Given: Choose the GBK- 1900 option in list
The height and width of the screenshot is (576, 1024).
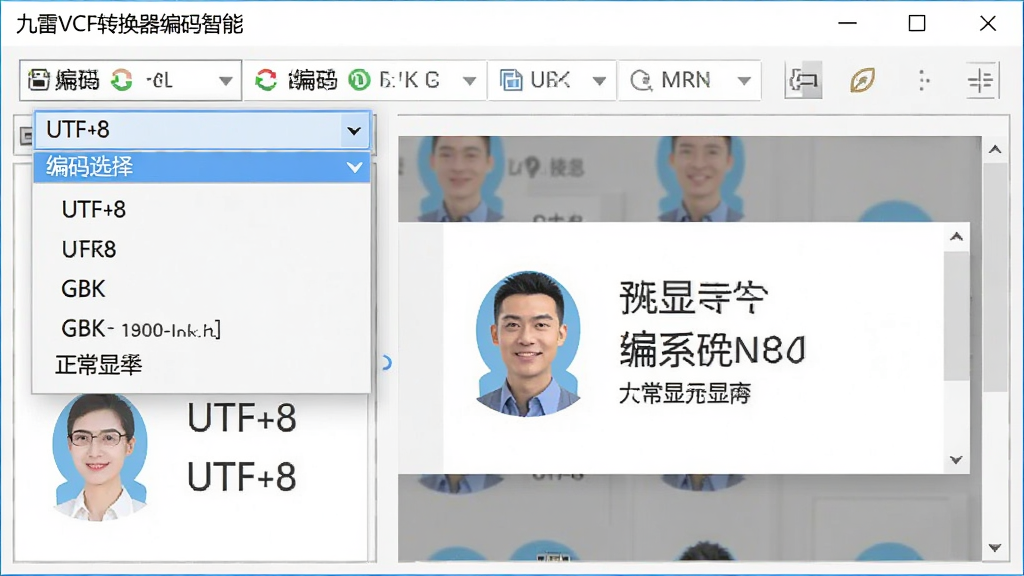Looking at the screenshot, I should tap(141, 328).
